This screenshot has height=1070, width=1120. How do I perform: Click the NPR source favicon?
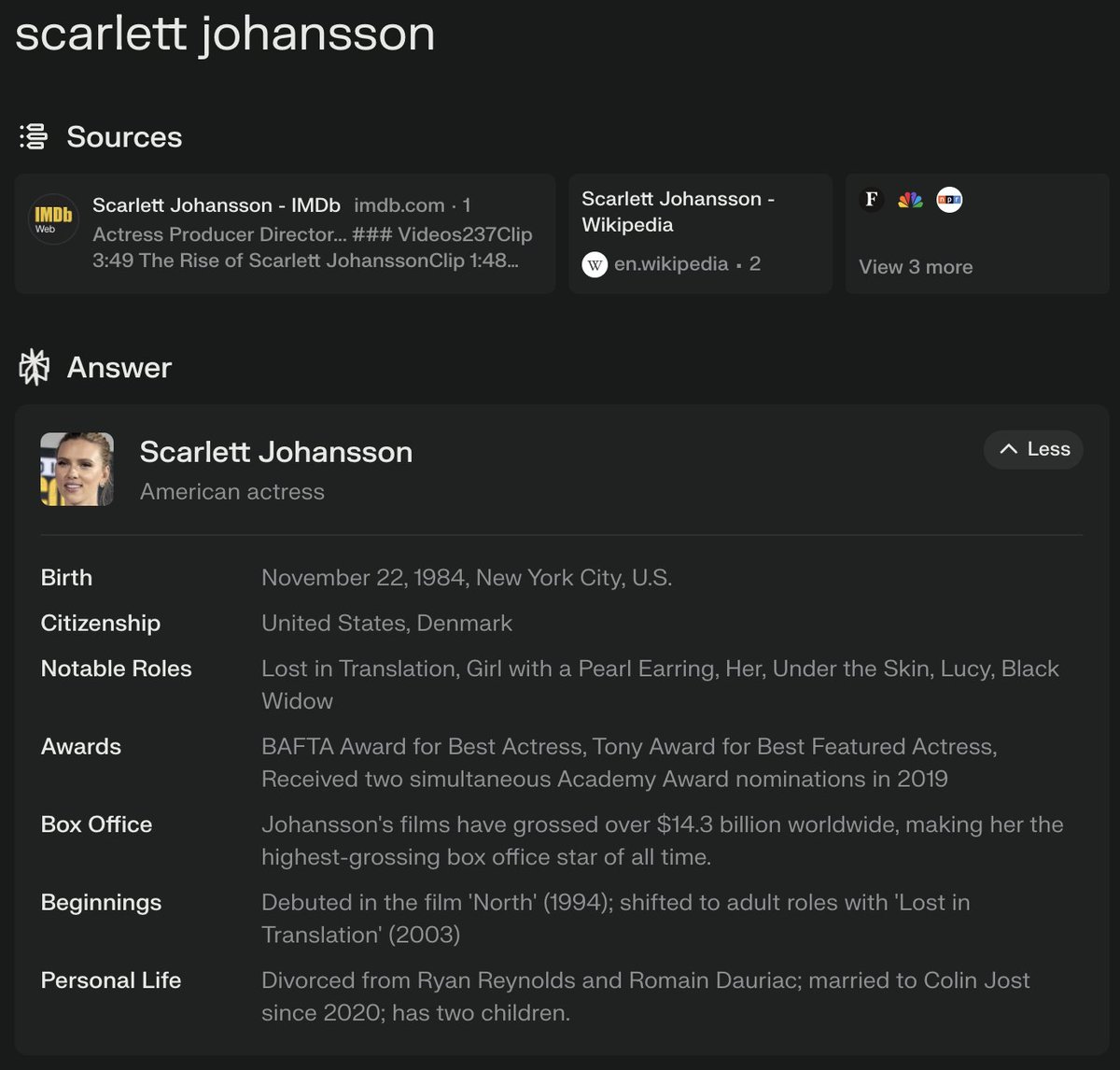coord(949,199)
